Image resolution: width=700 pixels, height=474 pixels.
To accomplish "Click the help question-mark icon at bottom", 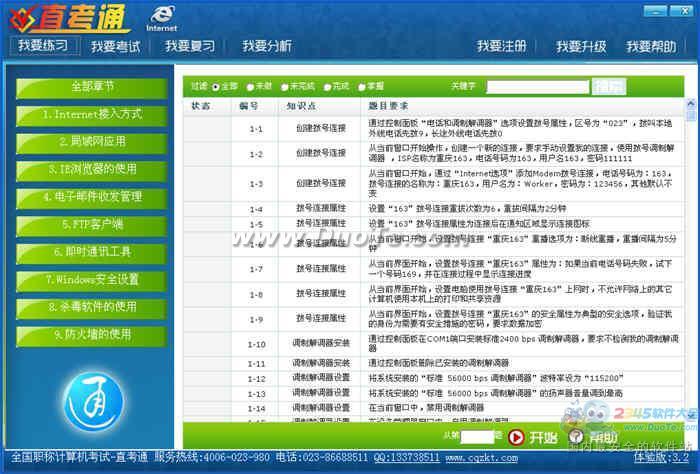I will (x=576, y=437).
